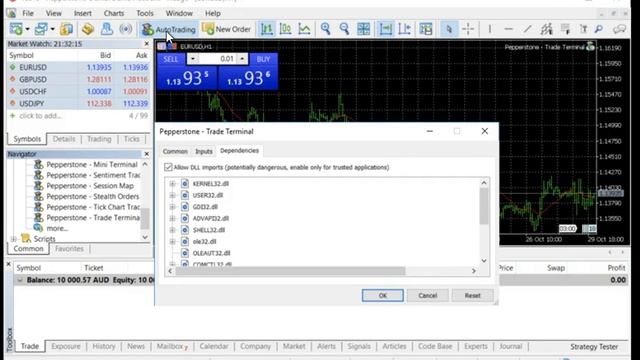Draw a horizontal line tool
This screenshot has width=640, height=360.
(x=508, y=29)
